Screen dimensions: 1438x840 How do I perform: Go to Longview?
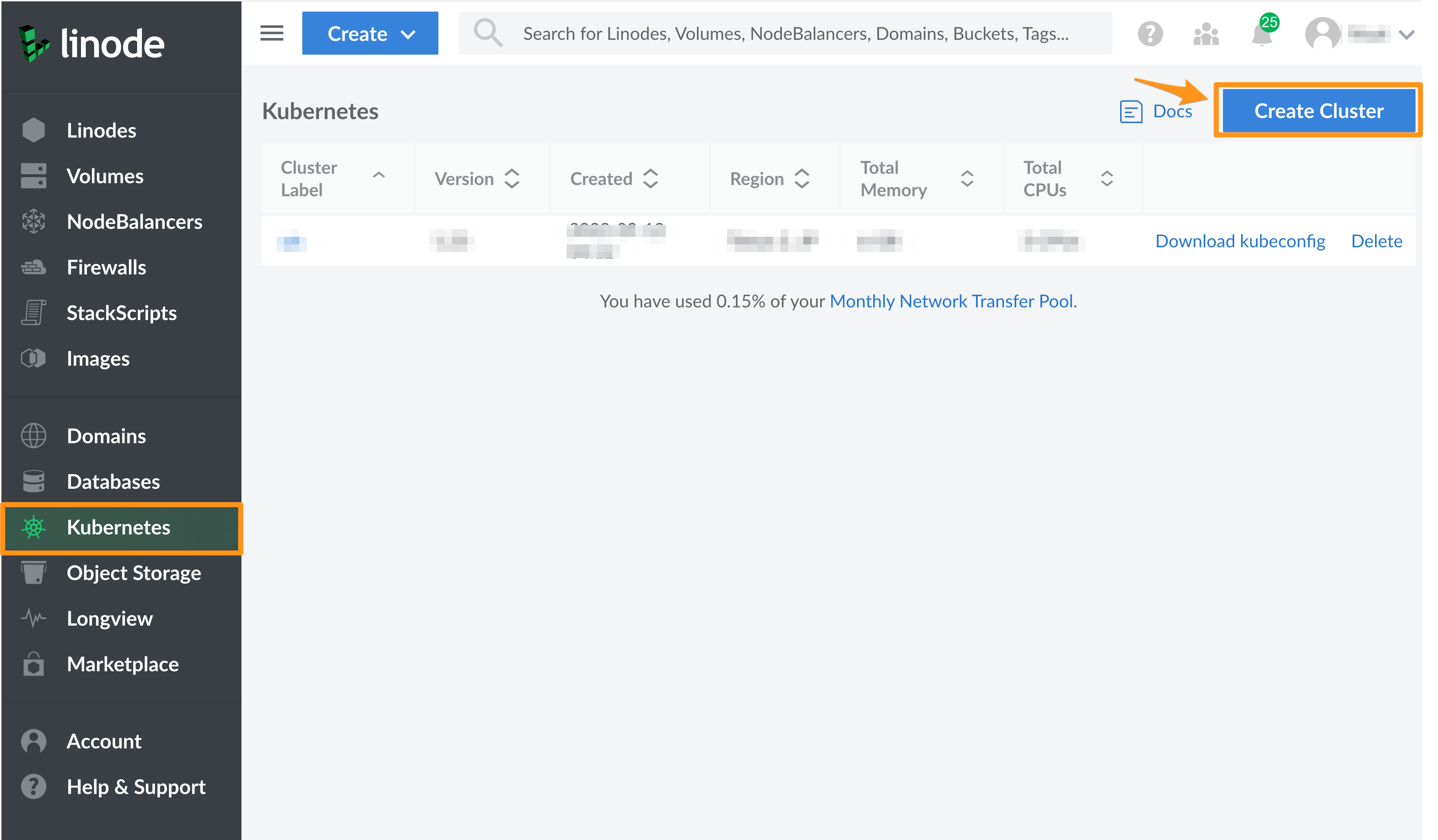click(110, 619)
